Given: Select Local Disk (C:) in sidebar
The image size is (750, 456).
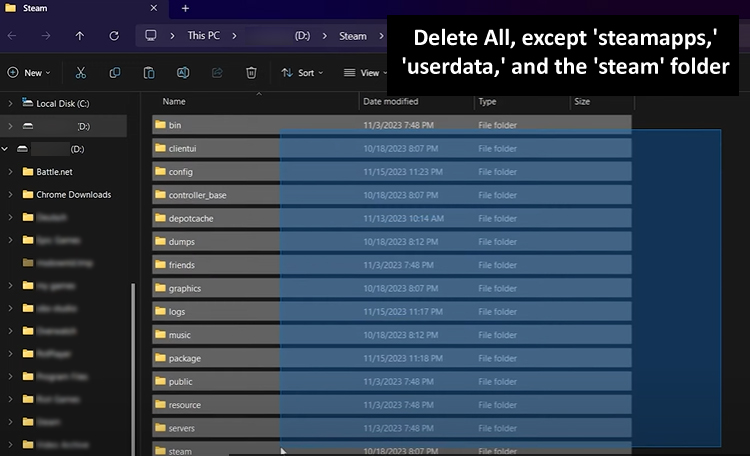Looking at the screenshot, I should pos(63,103).
